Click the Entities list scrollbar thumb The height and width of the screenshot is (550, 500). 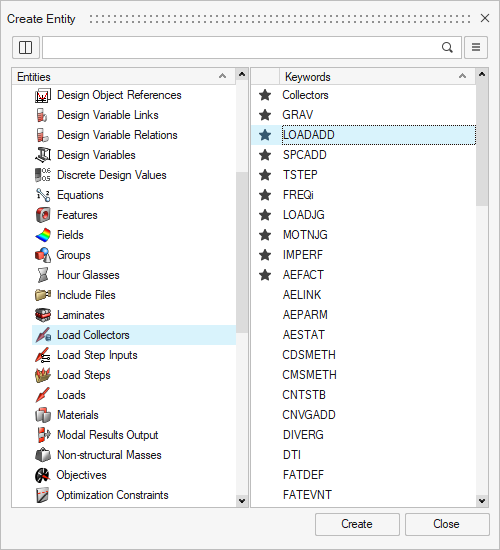pos(242,252)
